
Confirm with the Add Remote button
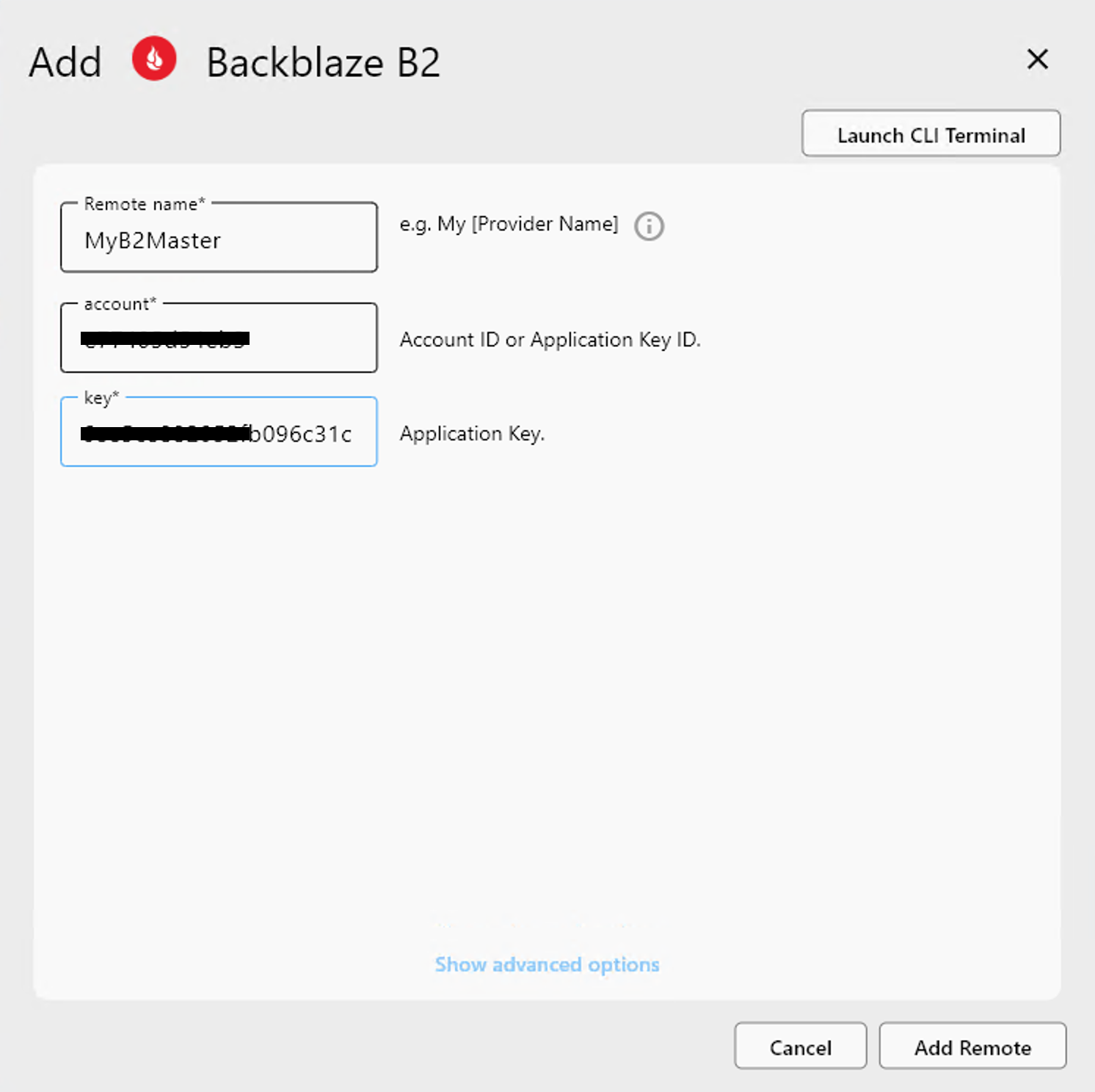tap(972, 1046)
